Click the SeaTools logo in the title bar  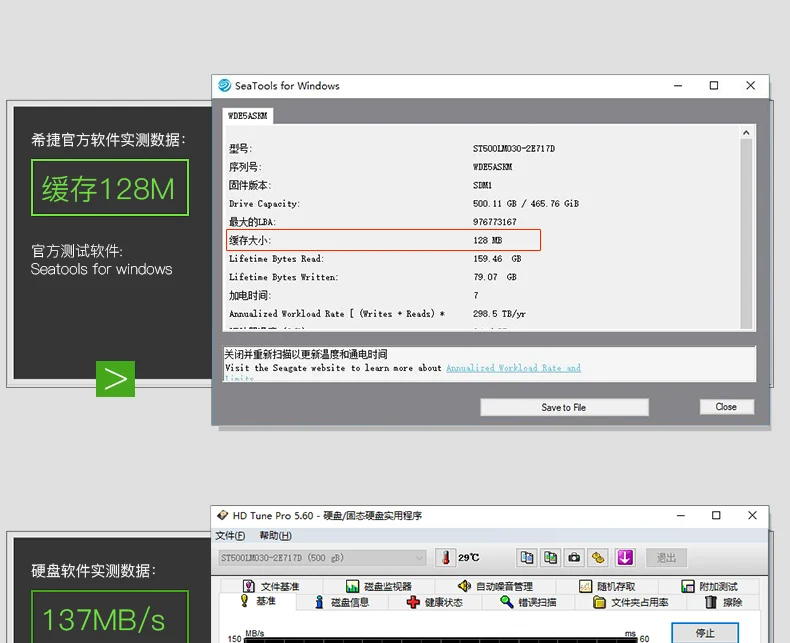coord(225,86)
